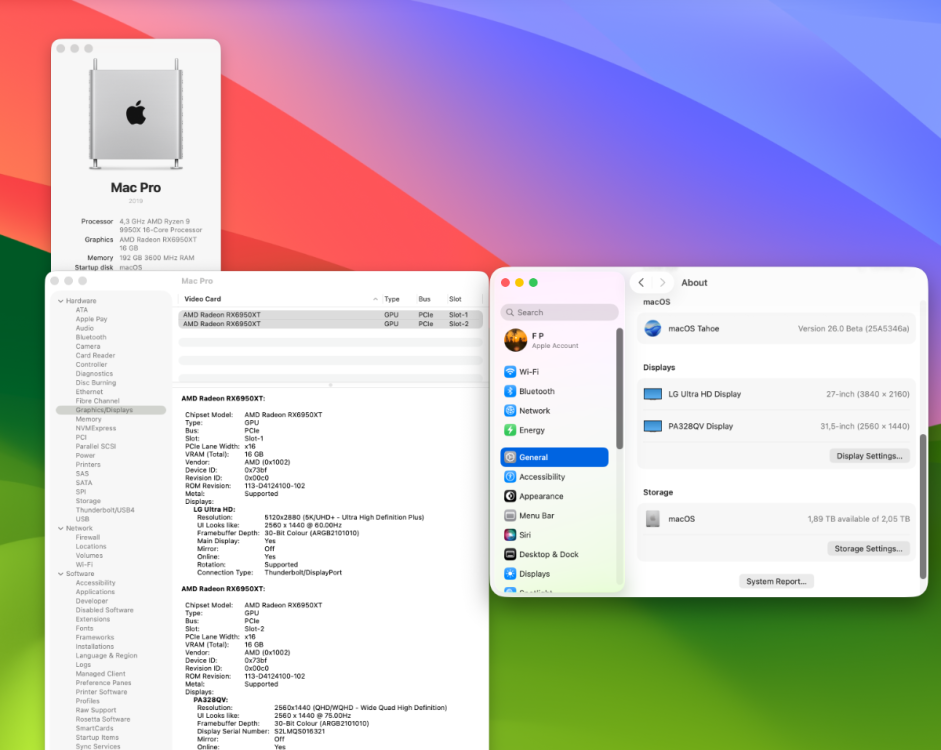Select Thunderbolt/USB4 in the Hardware list

click(x=104, y=511)
